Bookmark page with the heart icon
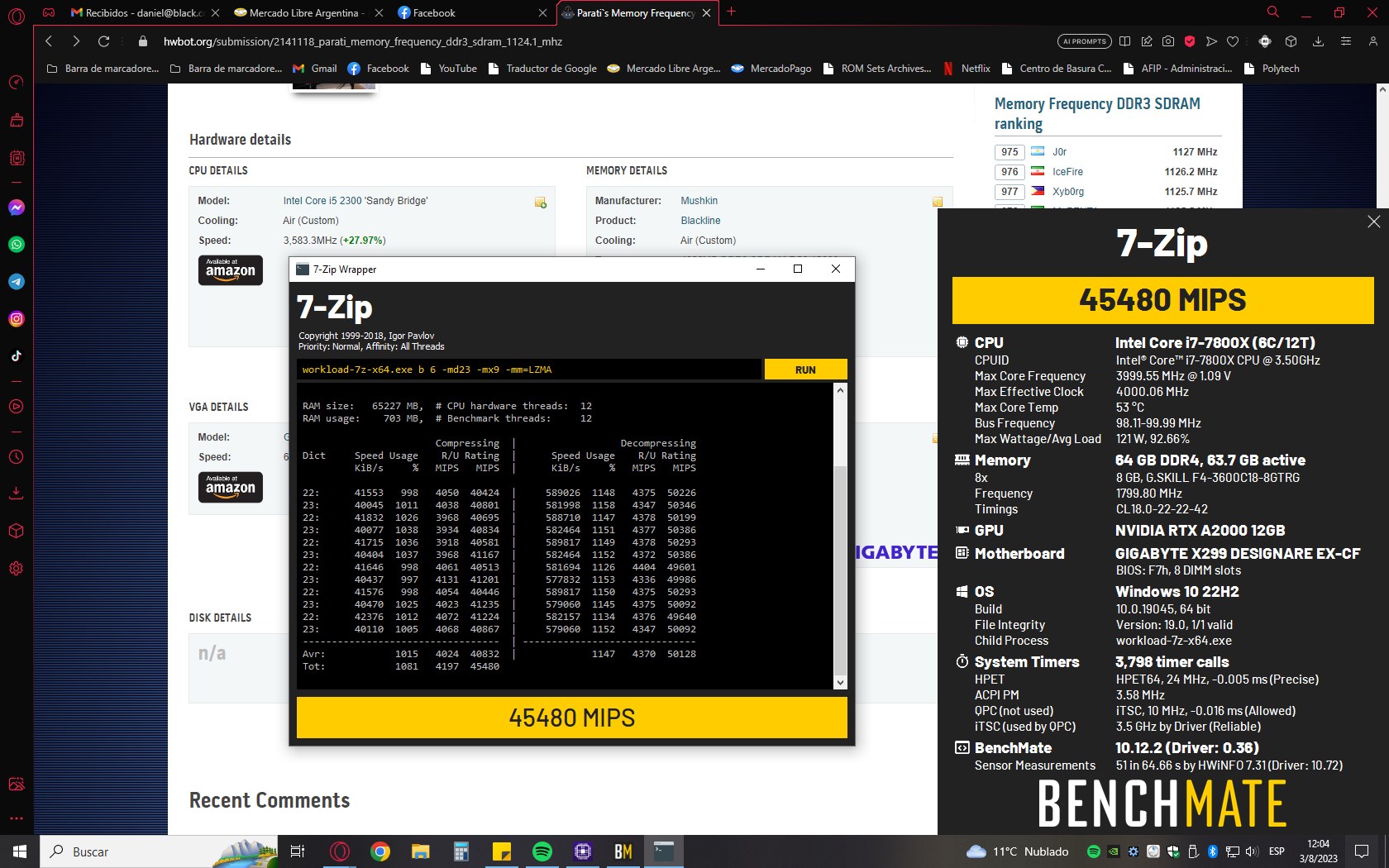Image resolution: width=1389 pixels, height=868 pixels. click(1233, 41)
